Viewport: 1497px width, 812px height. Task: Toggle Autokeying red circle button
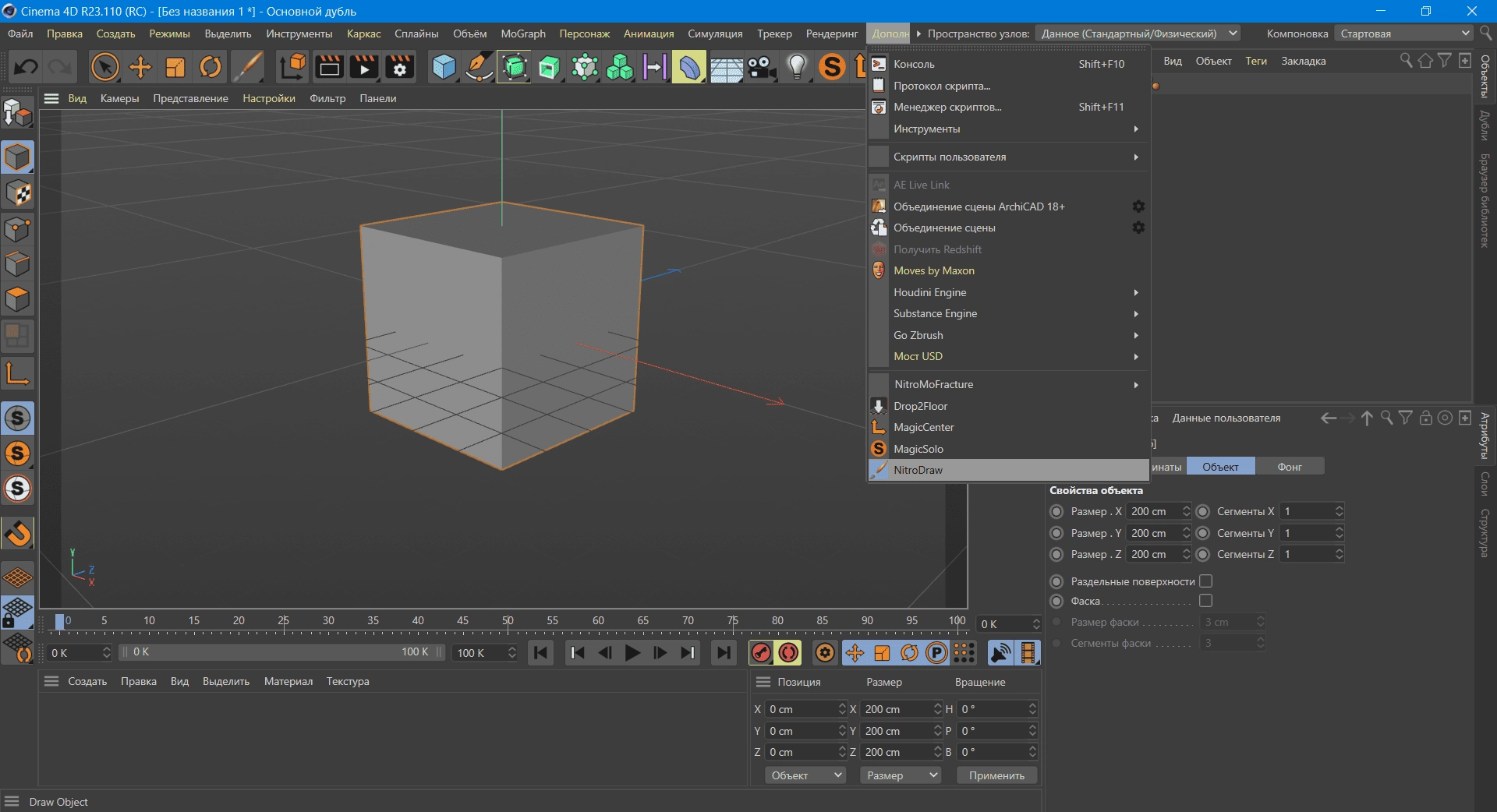pyautogui.click(x=789, y=653)
